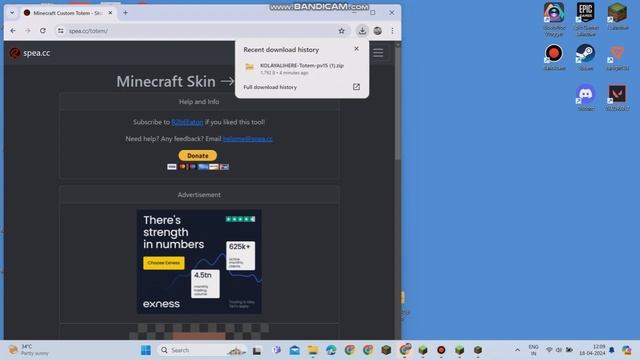Close the Minecraft Custom Totem tab
Viewport: 640px width, 360px height.
[x=110, y=13]
